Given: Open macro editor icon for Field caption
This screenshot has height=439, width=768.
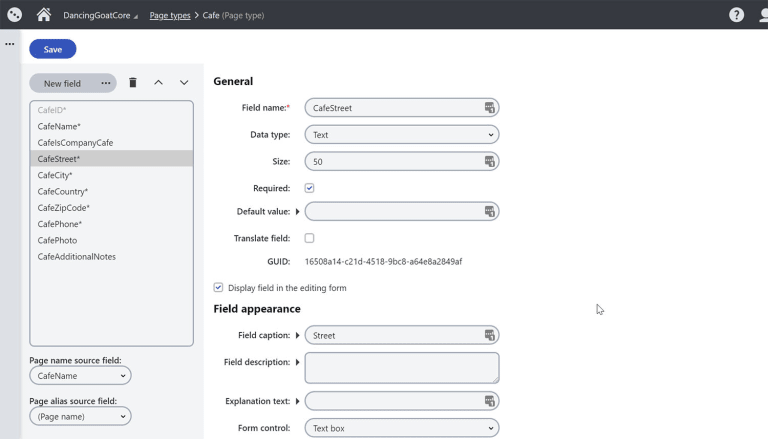Looking at the screenshot, I should (489, 335).
